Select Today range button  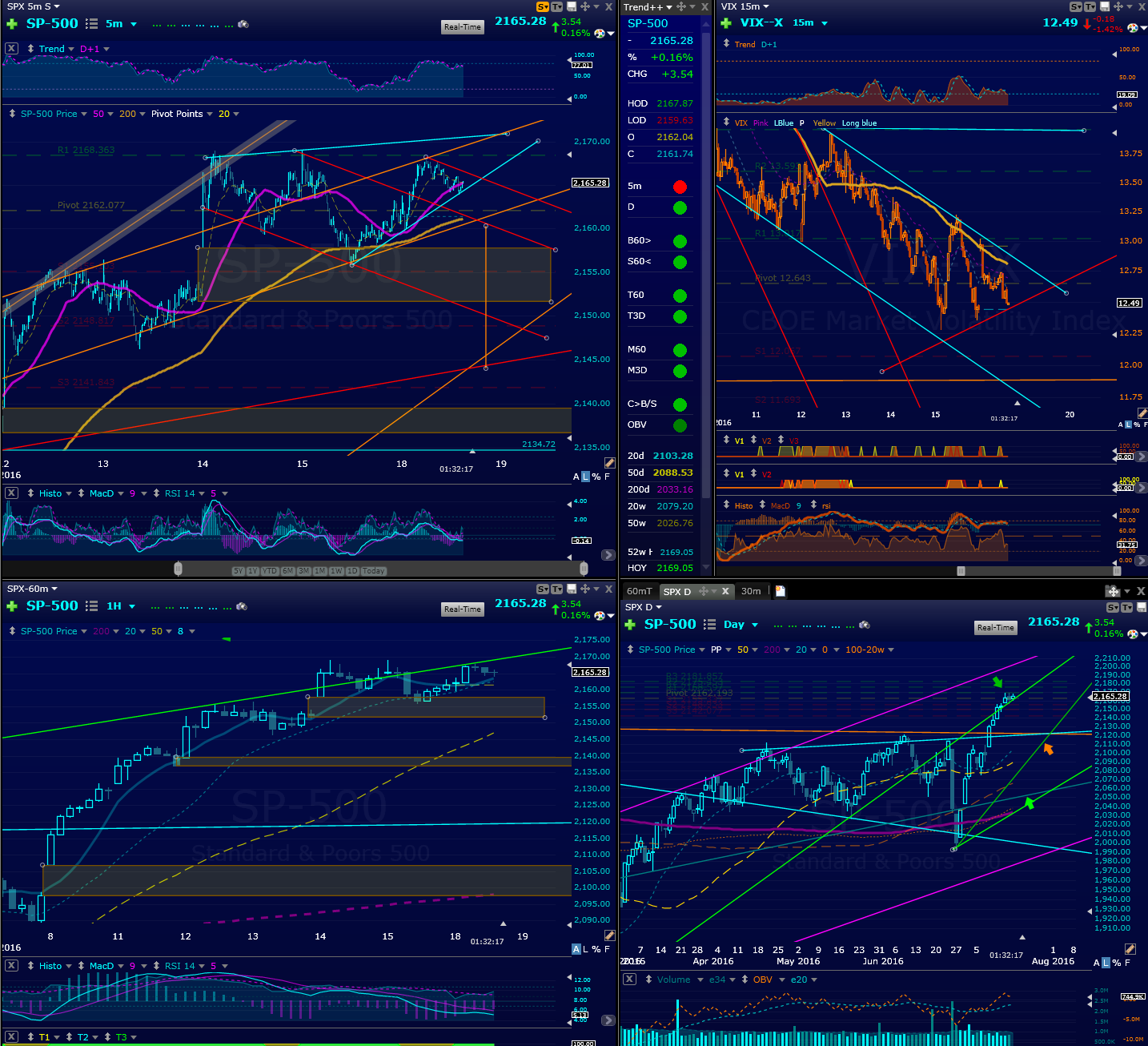point(374,571)
